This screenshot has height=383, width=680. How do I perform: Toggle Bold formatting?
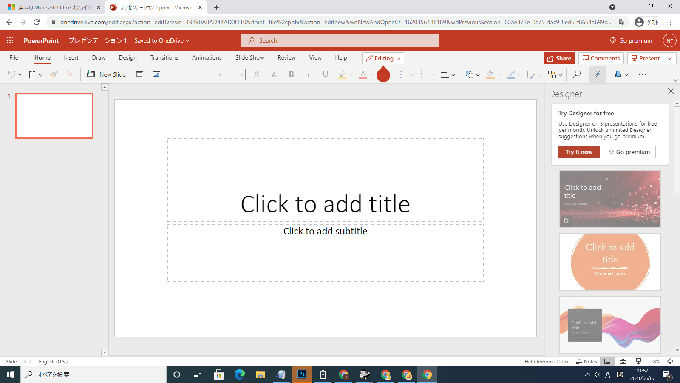pyautogui.click(x=291, y=75)
